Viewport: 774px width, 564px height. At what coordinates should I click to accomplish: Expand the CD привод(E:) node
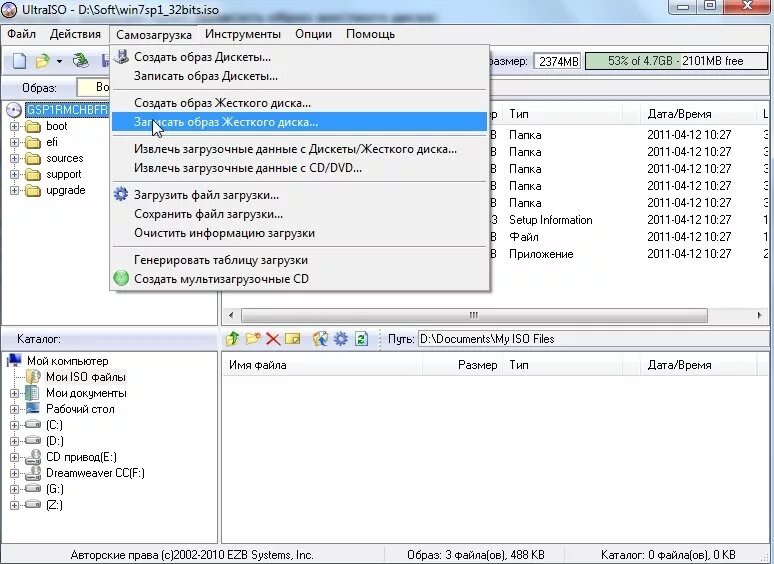[x=14, y=457]
